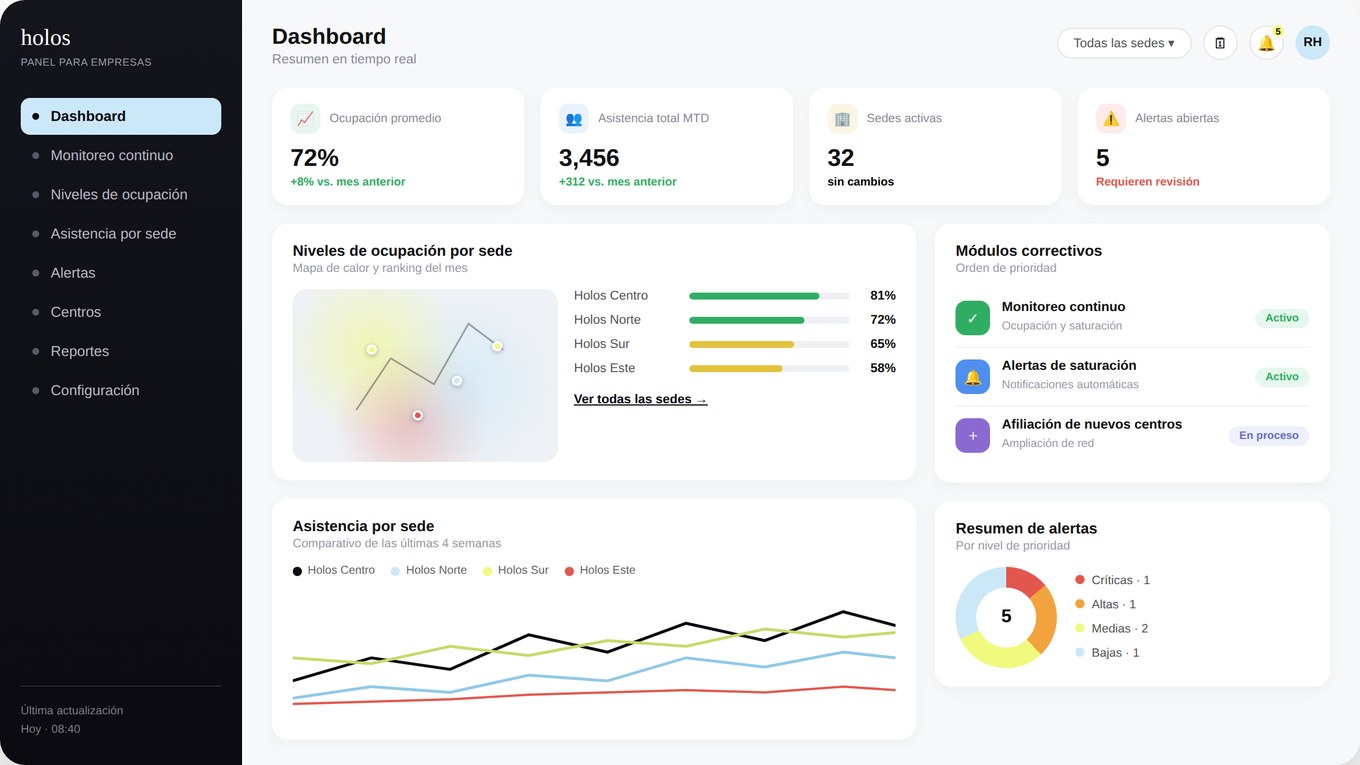This screenshot has width=1360, height=765.
Task: Click the Holos Norte occupancy progress bar
Action: (x=769, y=320)
